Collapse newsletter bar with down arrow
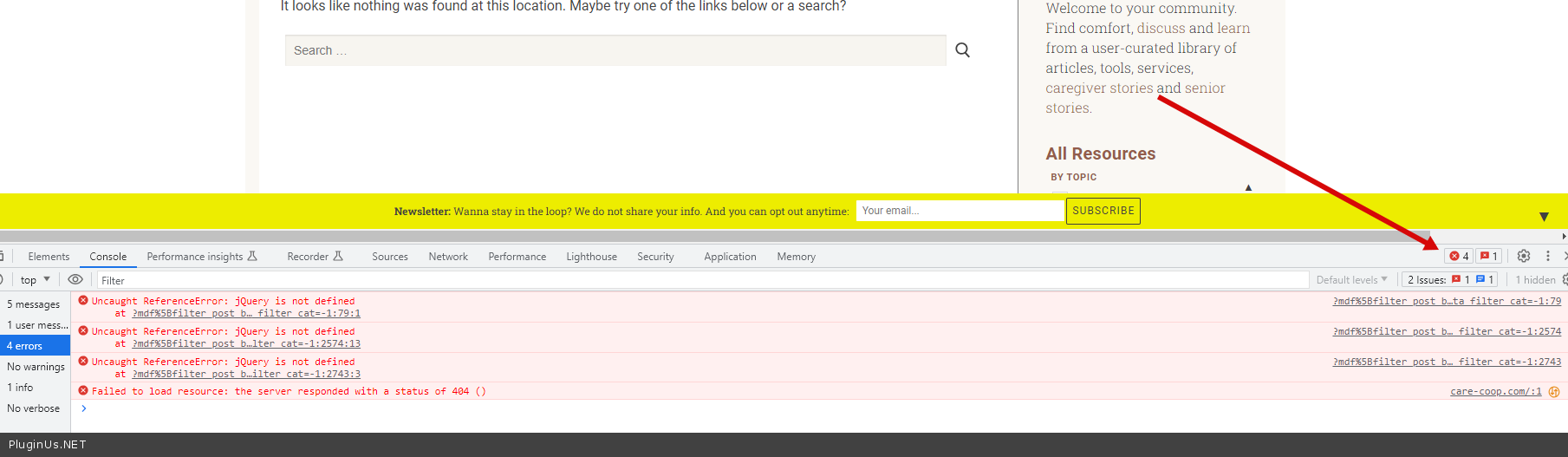1568x457 pixels. click(1544, 217)
